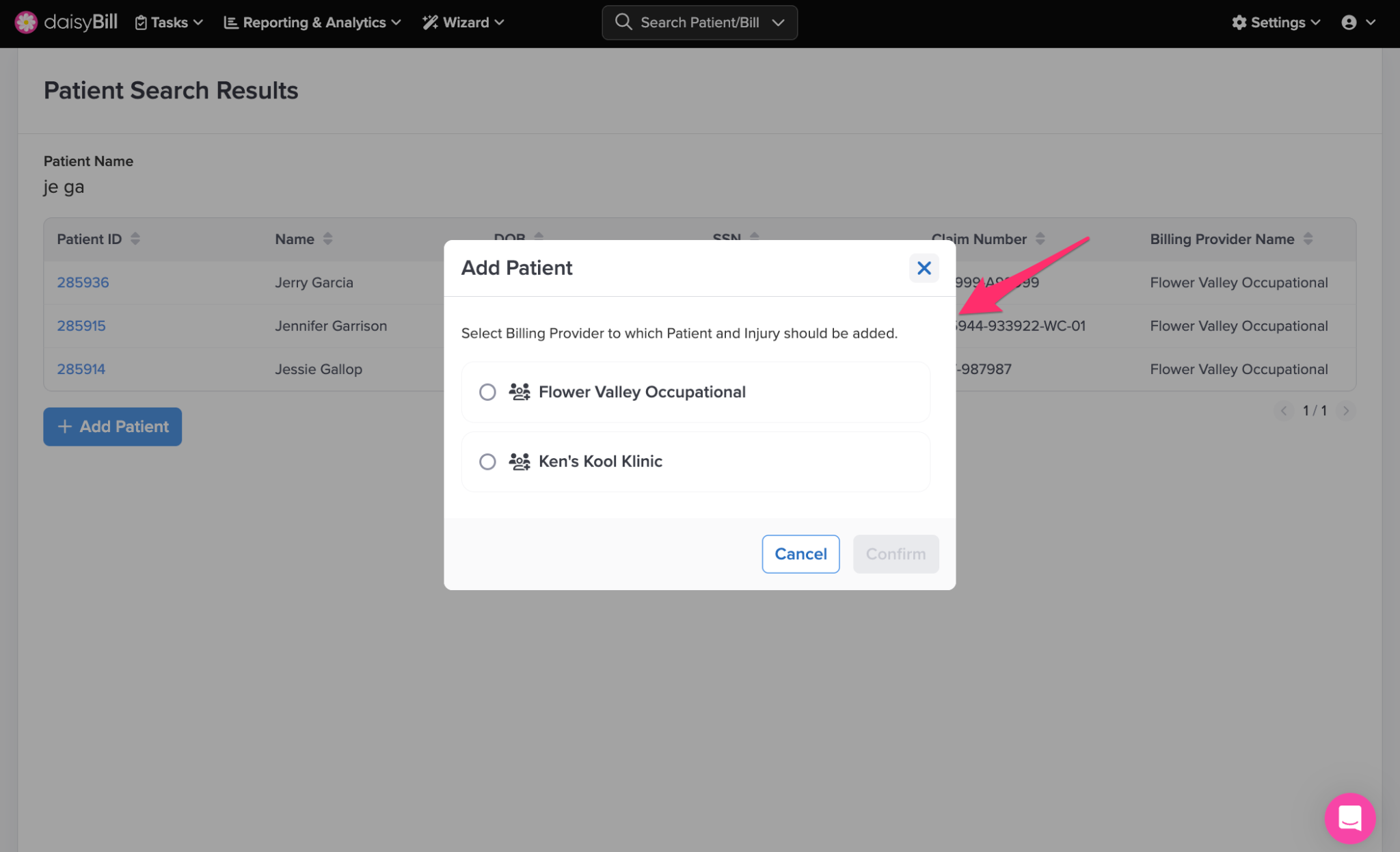Sort the Name column
1400x852 pixels.
328,239
